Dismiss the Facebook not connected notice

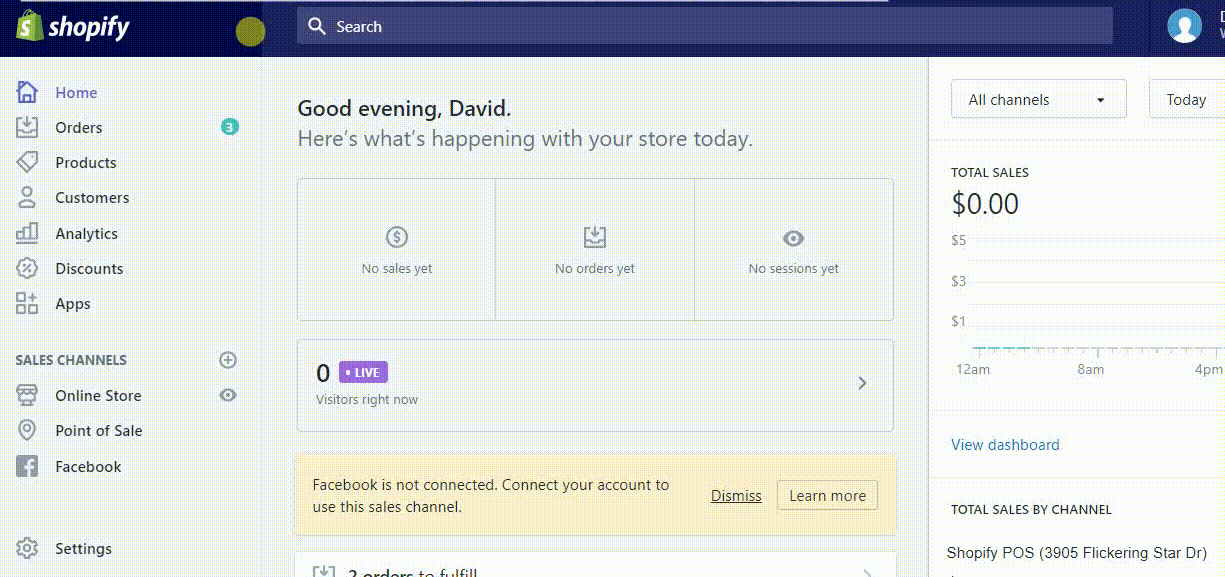coord(736,495)
